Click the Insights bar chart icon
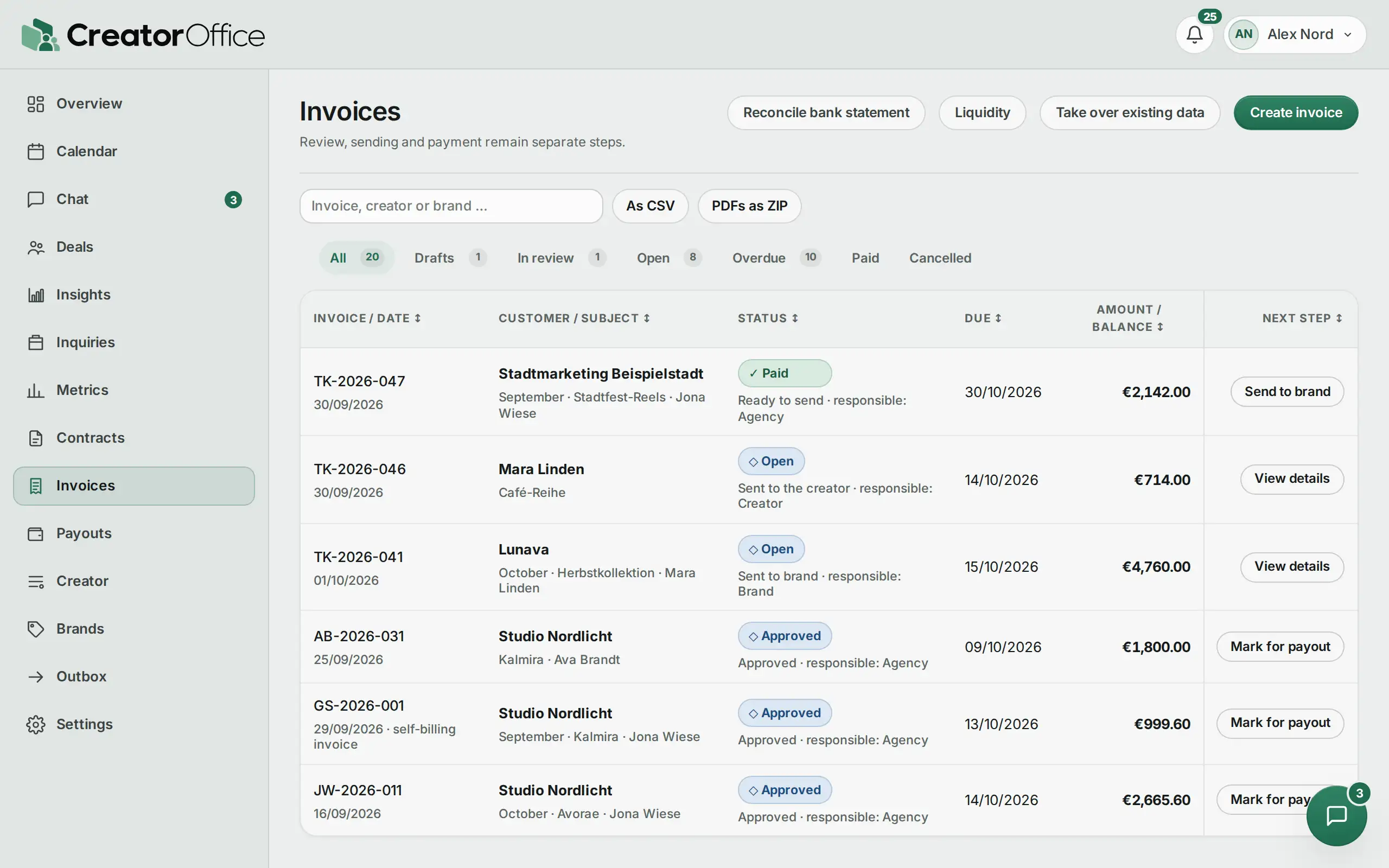 coord(36,295)
